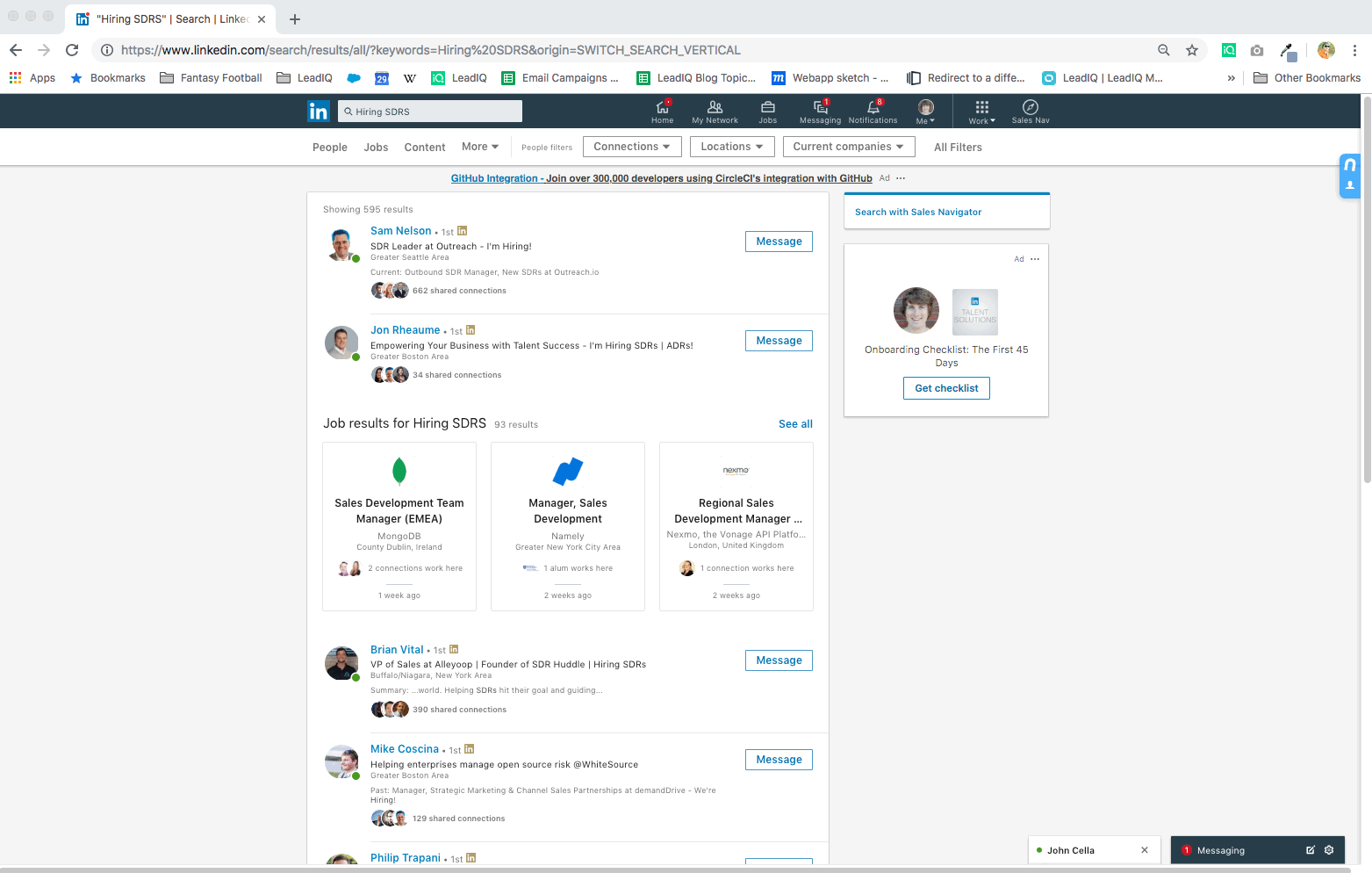Open the Fantasy Football bookmark folder
Image resolution: width=1372 pixels, height=873 pixels.
(x=211, y=78)
